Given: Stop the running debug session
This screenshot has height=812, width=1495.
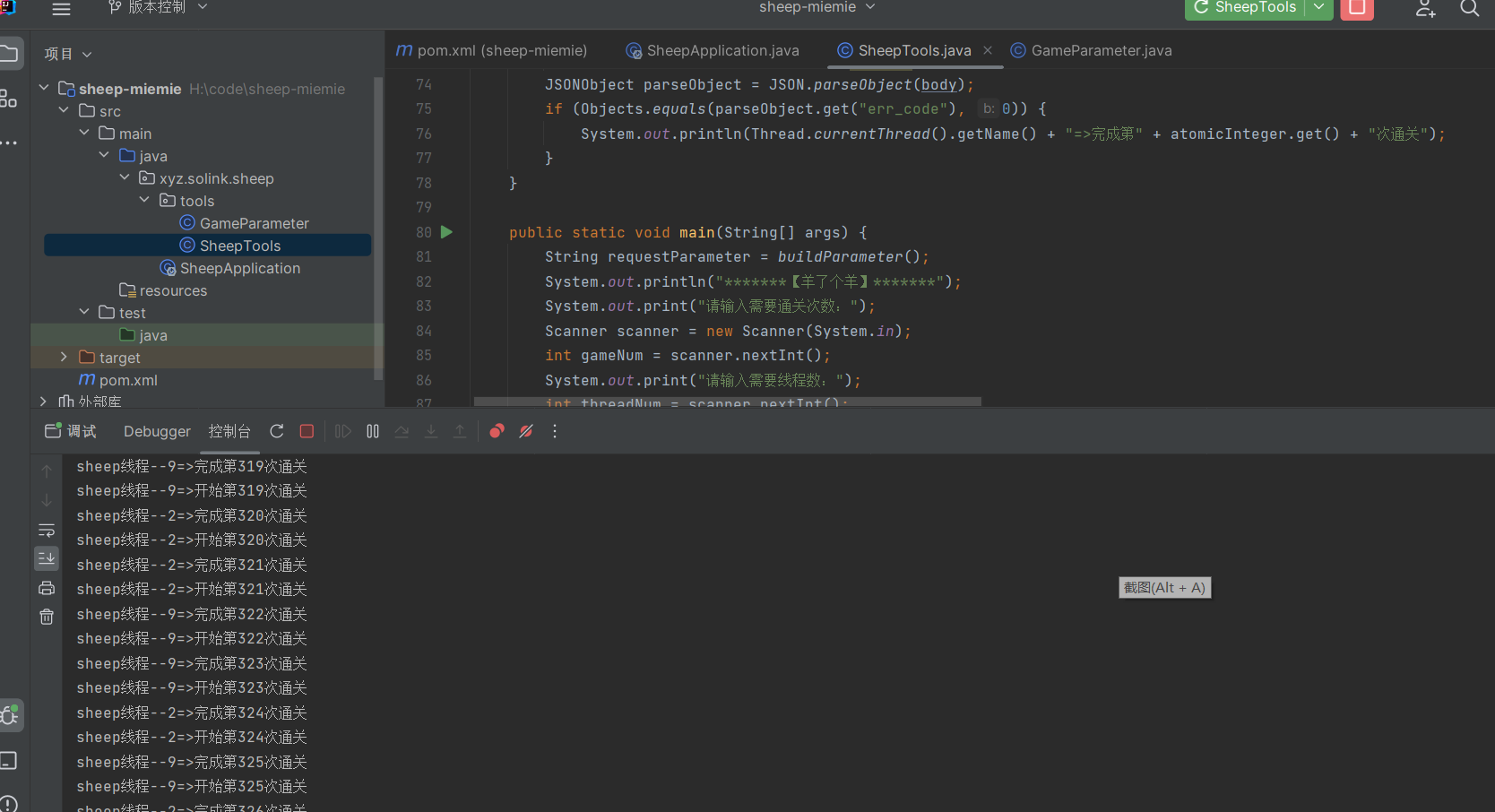Looking at the screenshot, I should pyautogui.click(x=307, y=431).
